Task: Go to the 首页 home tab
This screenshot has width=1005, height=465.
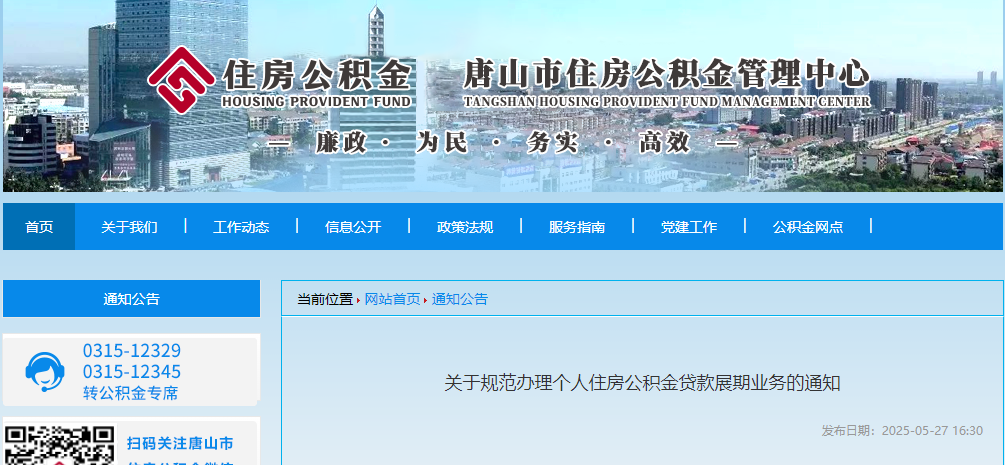Action: point(39,227)
